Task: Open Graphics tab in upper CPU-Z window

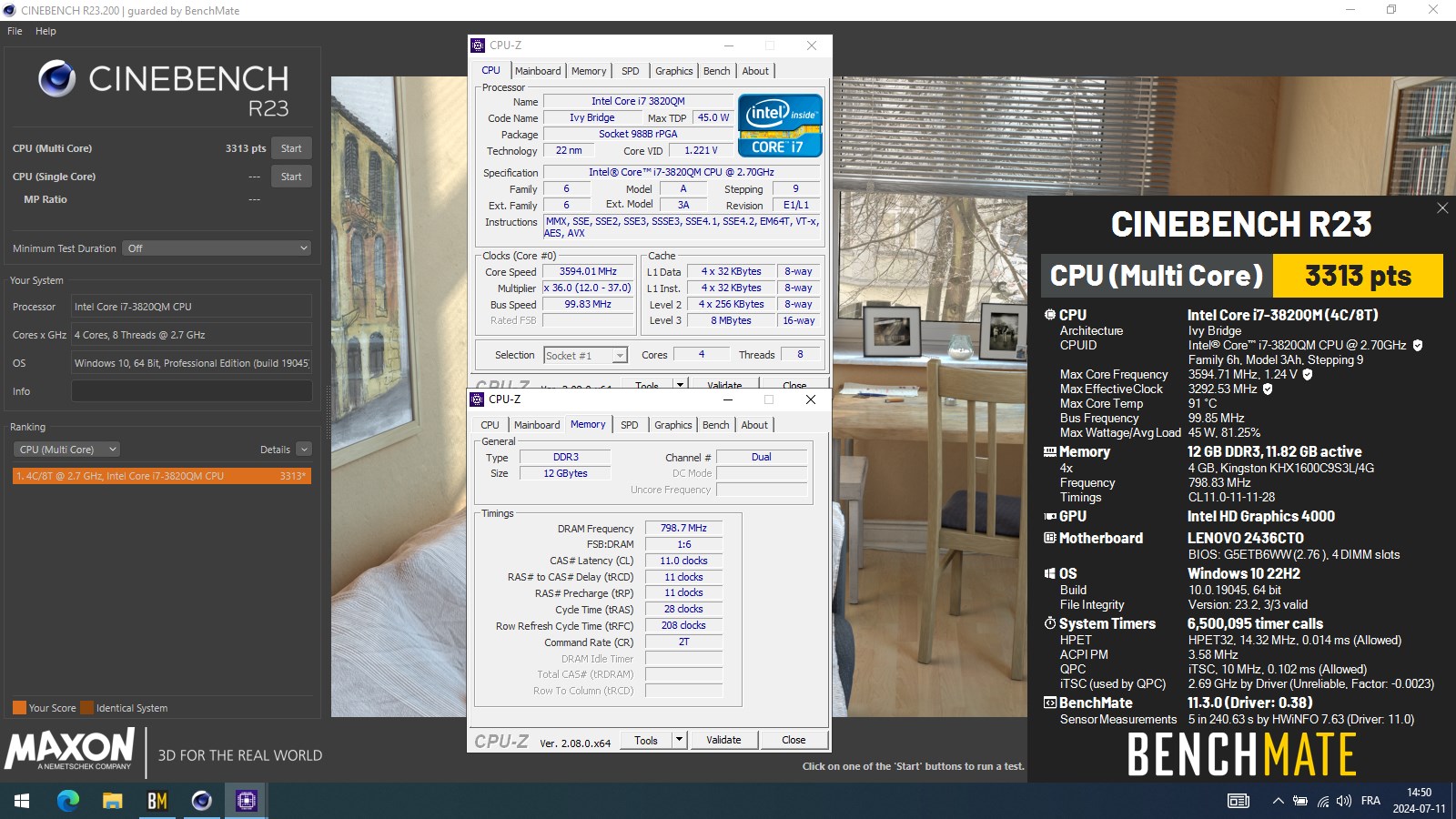Action: (x=674, y=71)
